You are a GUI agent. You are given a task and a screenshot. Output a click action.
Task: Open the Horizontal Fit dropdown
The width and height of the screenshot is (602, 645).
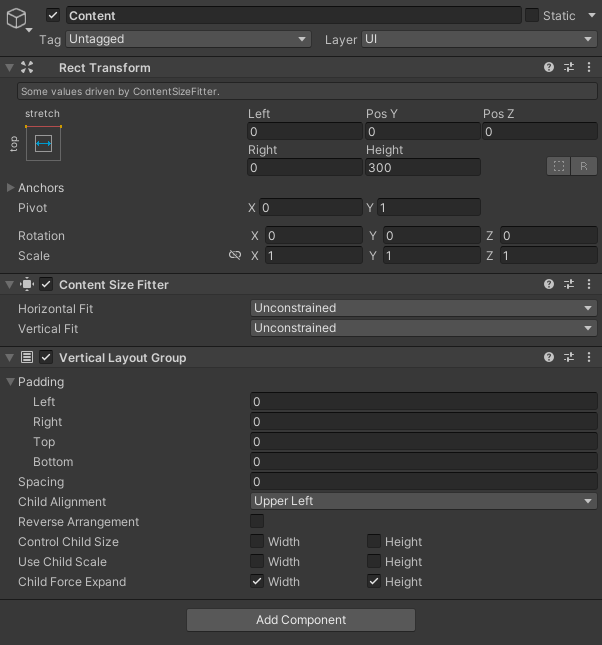coord(423,308)
